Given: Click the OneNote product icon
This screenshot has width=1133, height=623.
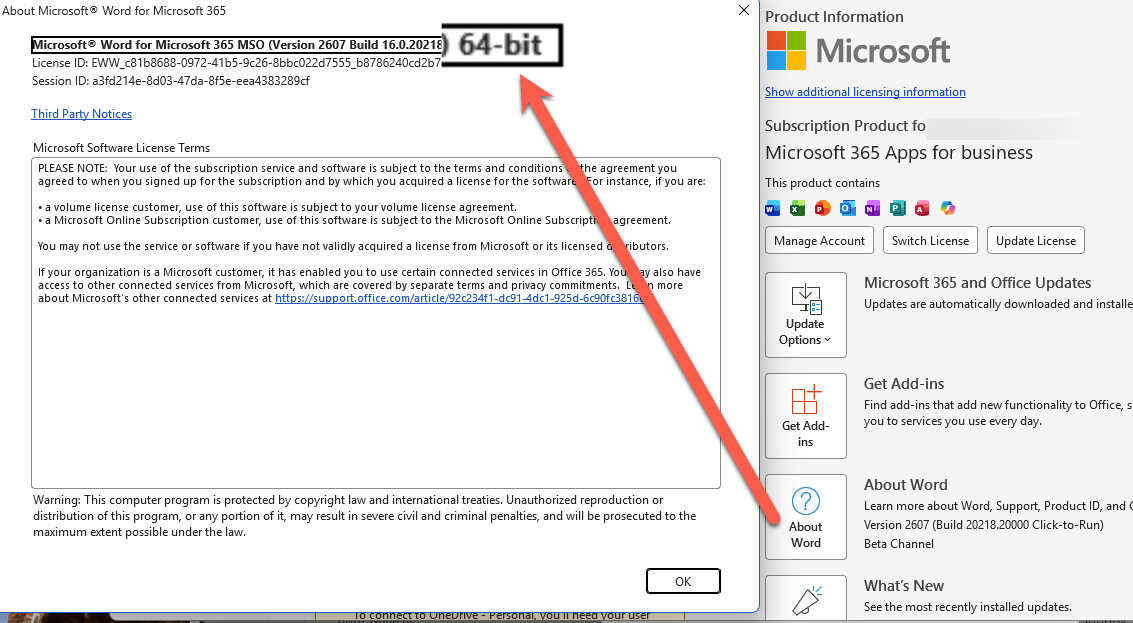Looking at the screenshot, I should [x=872, y=209].
